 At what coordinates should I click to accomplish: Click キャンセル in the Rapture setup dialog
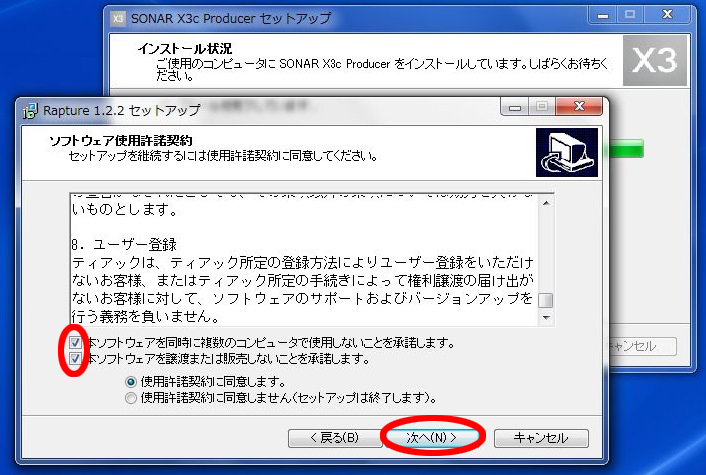tap(541, 438)
